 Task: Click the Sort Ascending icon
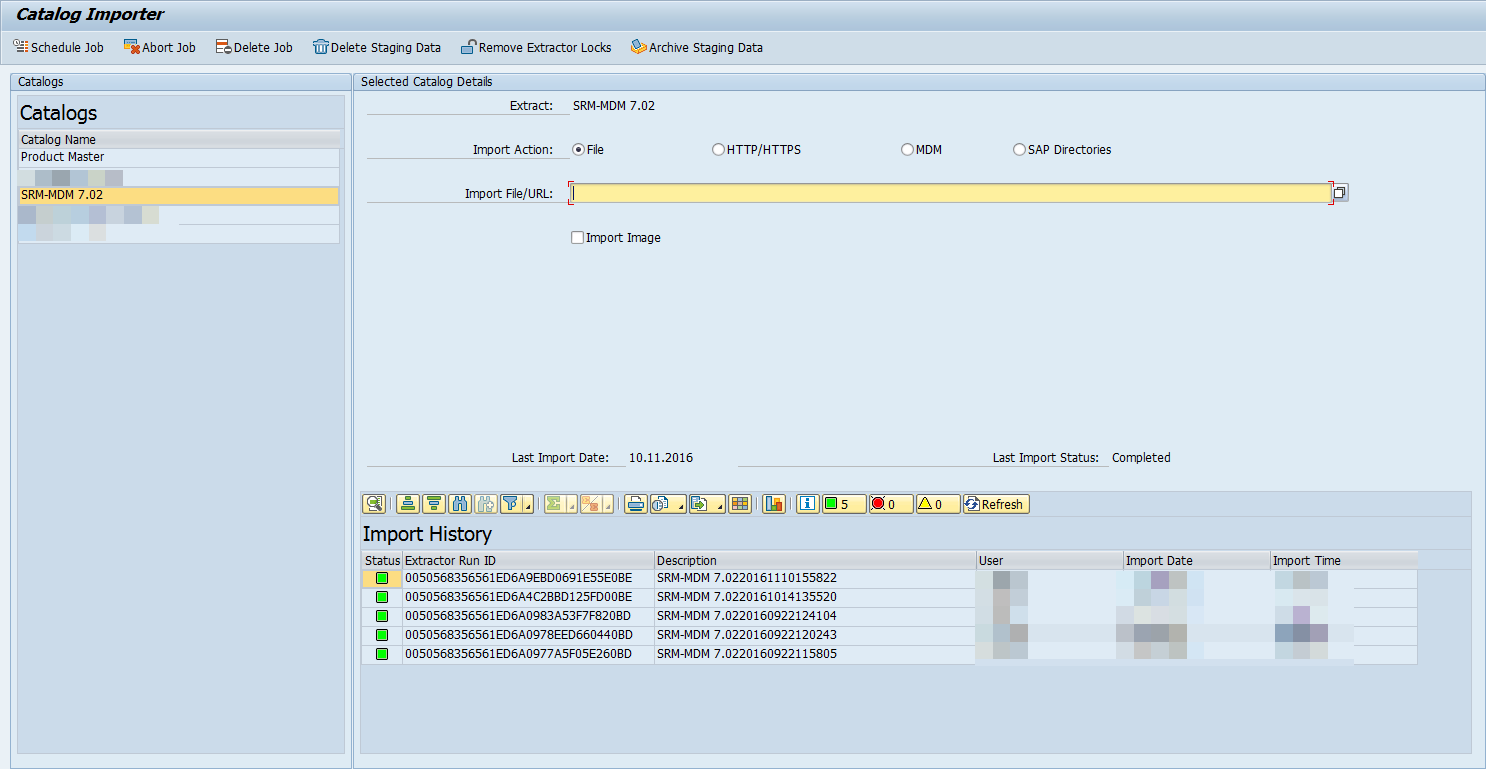(x=407, y=504)
